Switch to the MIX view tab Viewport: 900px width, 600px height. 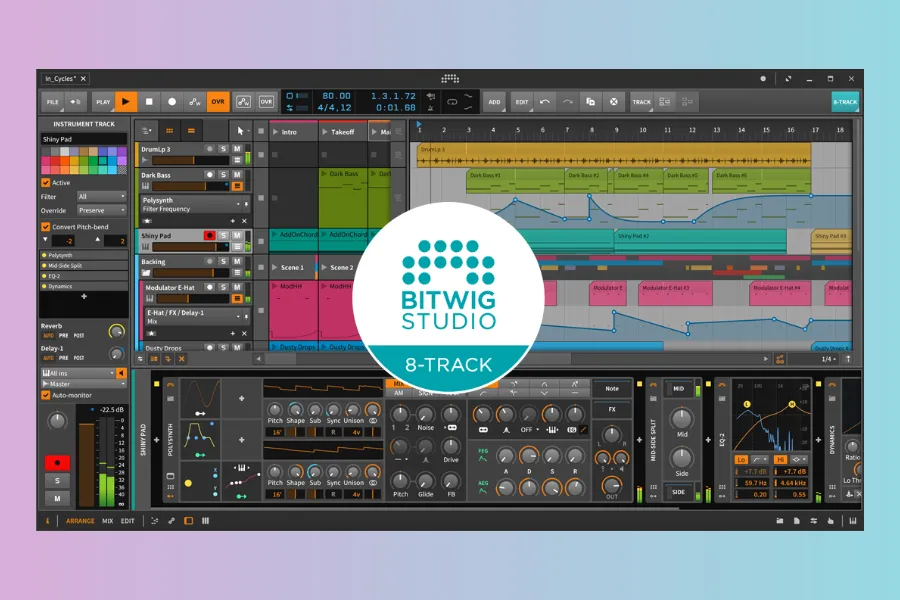[x=107, y=521]
